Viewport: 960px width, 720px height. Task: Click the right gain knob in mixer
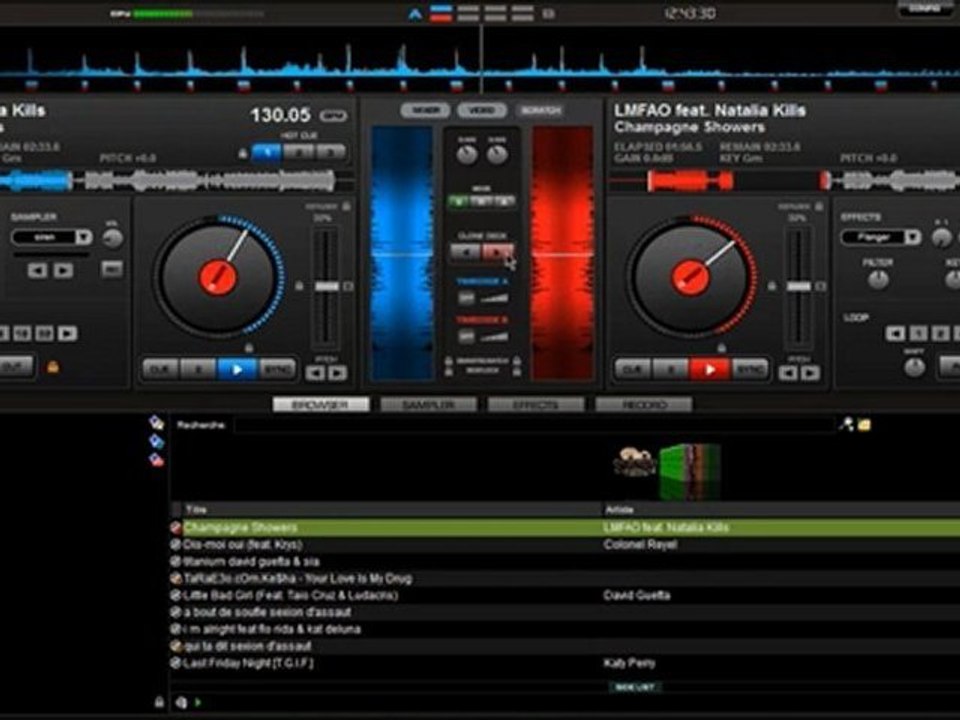(x=497, y=154)
